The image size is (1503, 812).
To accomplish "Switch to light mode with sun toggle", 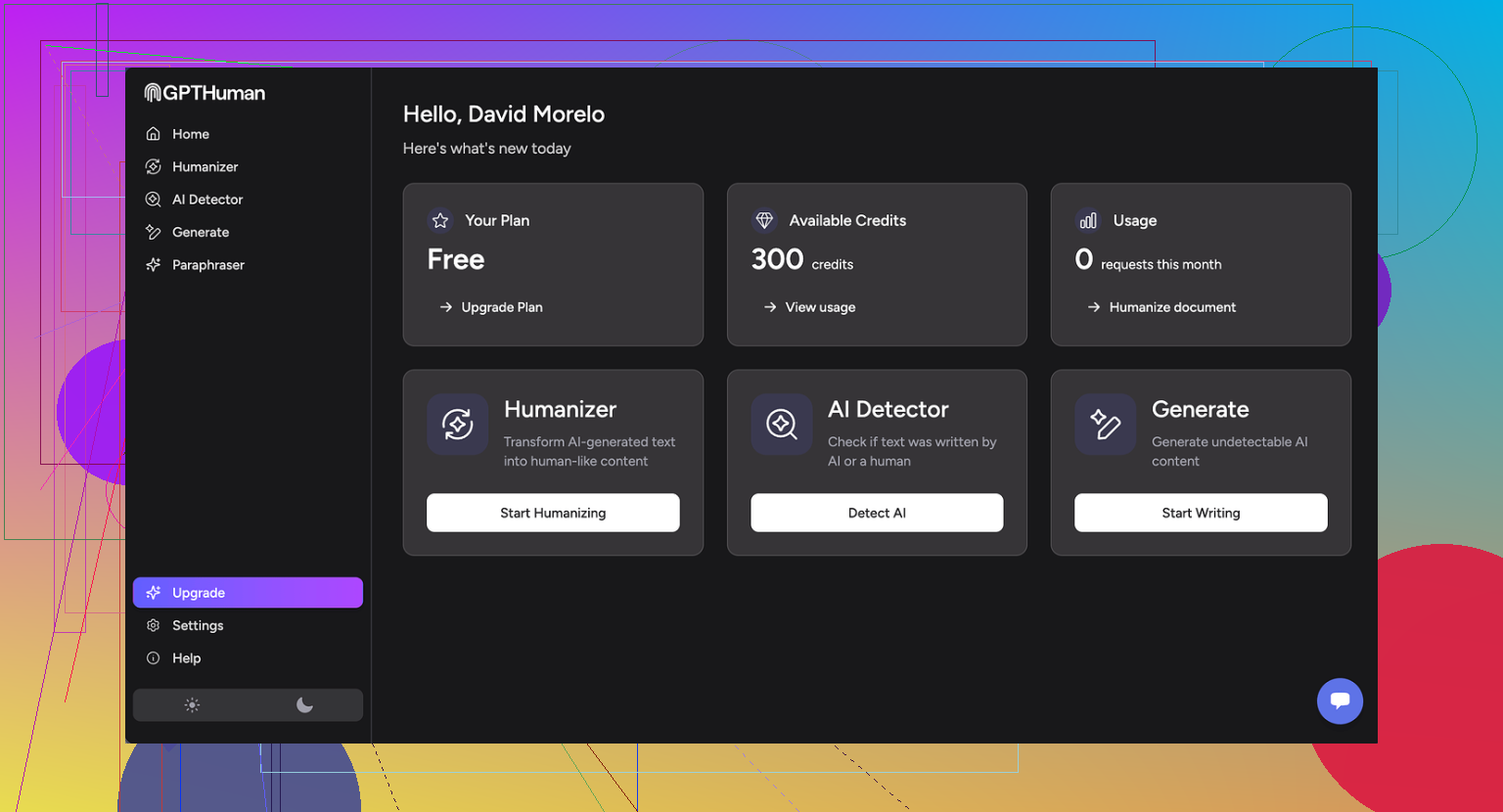I will [x=192, y=705].
